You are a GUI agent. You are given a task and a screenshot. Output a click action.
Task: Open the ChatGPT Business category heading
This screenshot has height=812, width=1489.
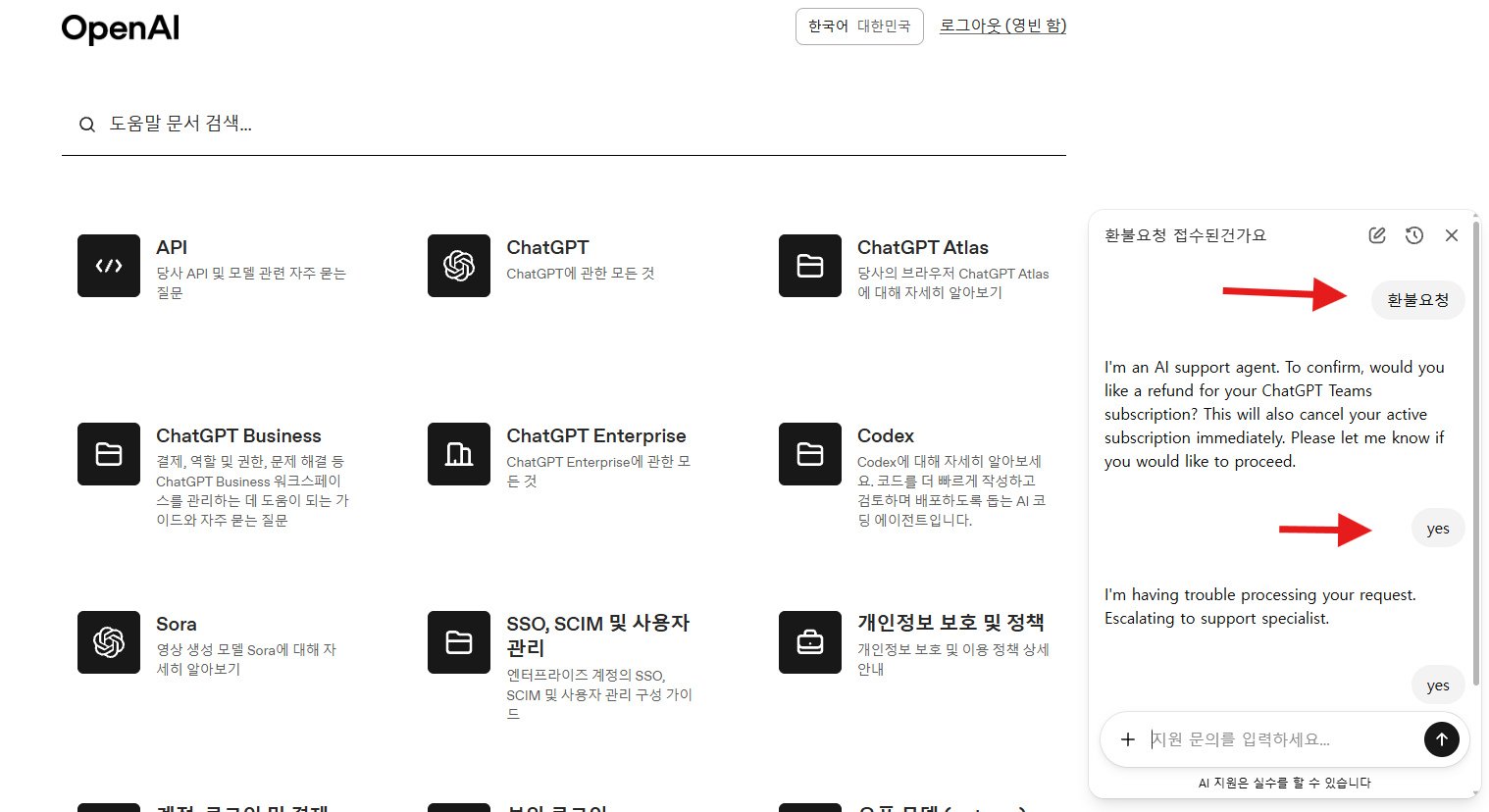[238, 435]
